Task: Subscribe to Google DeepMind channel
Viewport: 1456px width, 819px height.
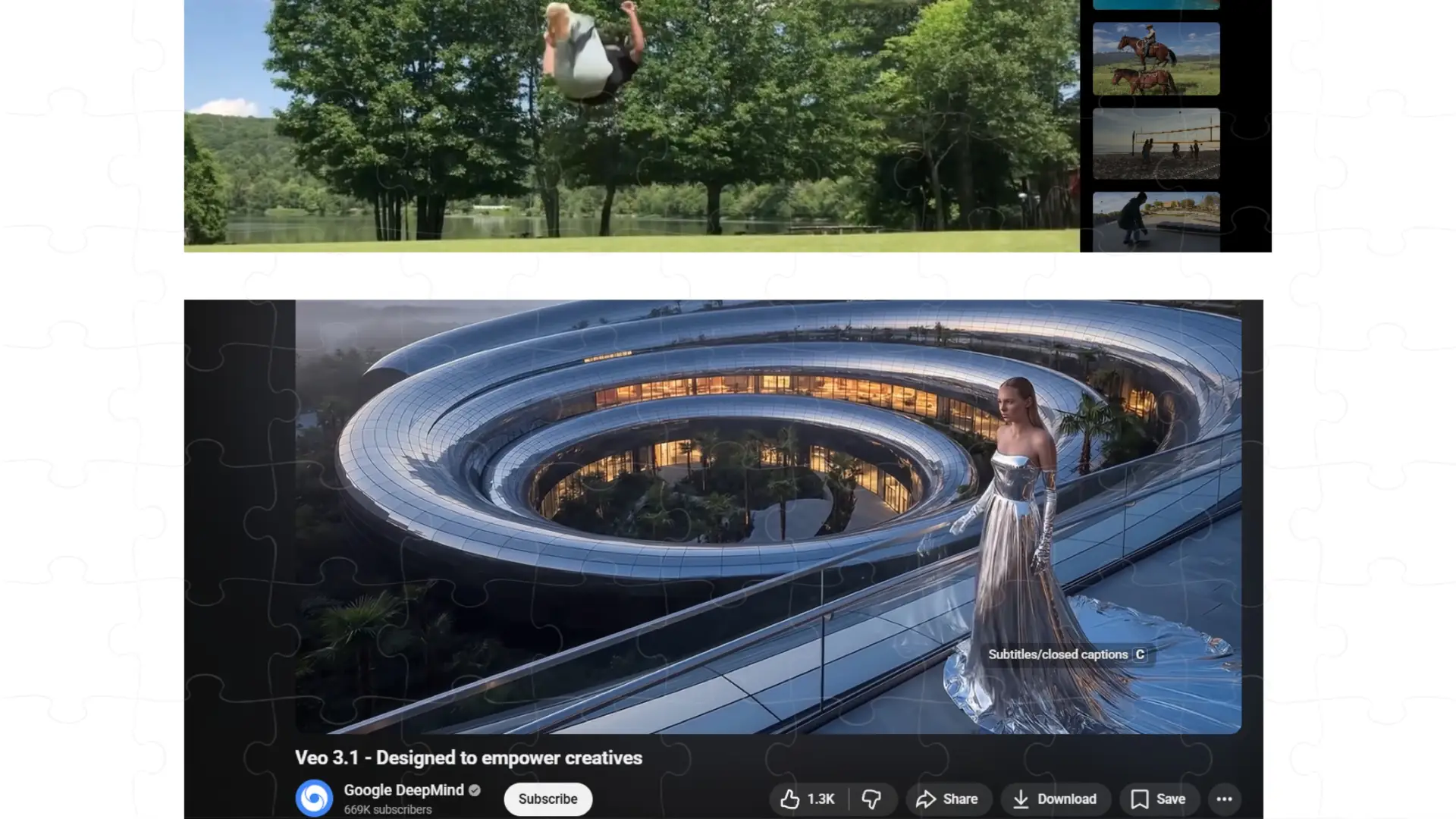Action: 548,799
